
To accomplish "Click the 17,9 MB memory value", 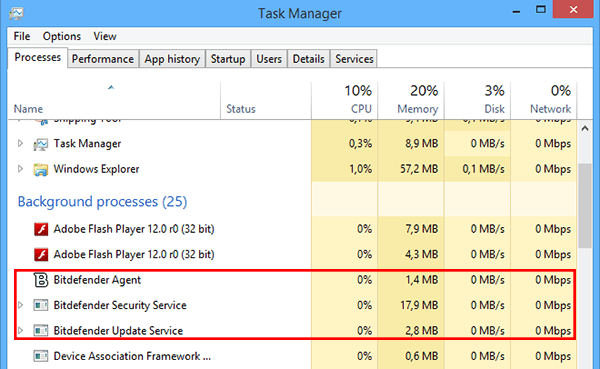I will click(x=419, y=305).
